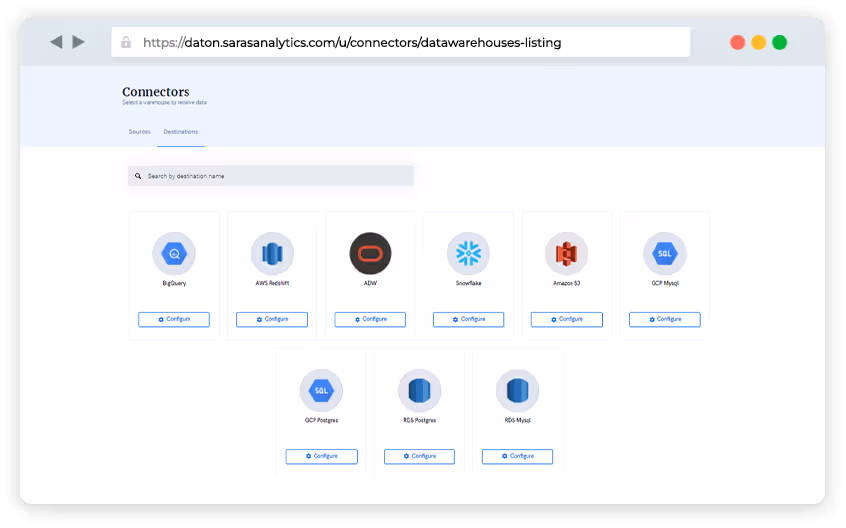Configure the BigQuery destination
Viewport: 846px width, 528px height.
pos(174,319)
